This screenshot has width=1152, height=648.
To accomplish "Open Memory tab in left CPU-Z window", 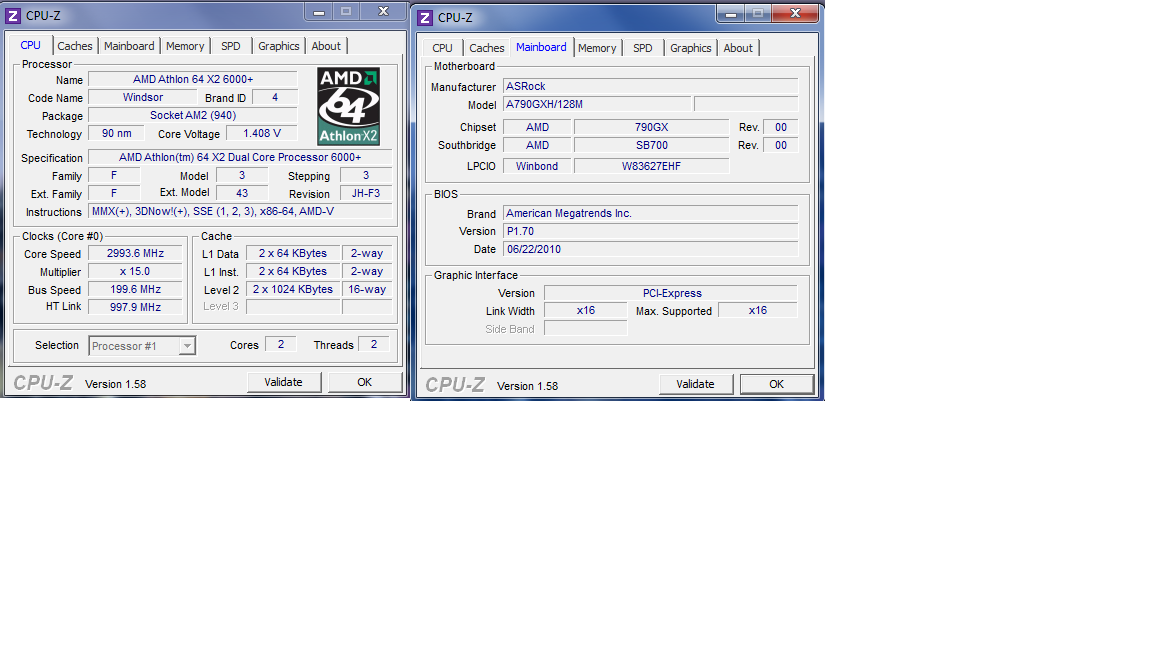I will [x=185, y=46].
